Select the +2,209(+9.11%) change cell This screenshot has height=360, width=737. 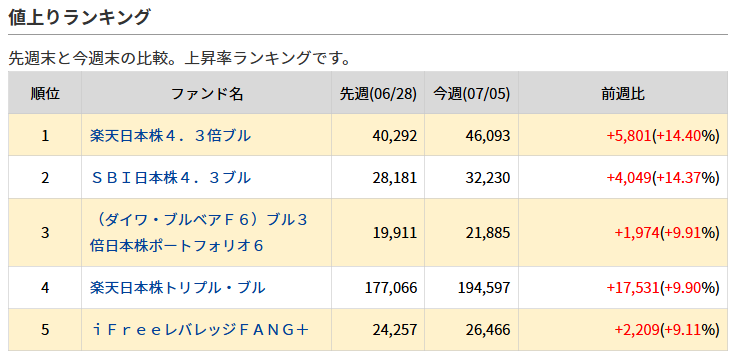[623, 329]
